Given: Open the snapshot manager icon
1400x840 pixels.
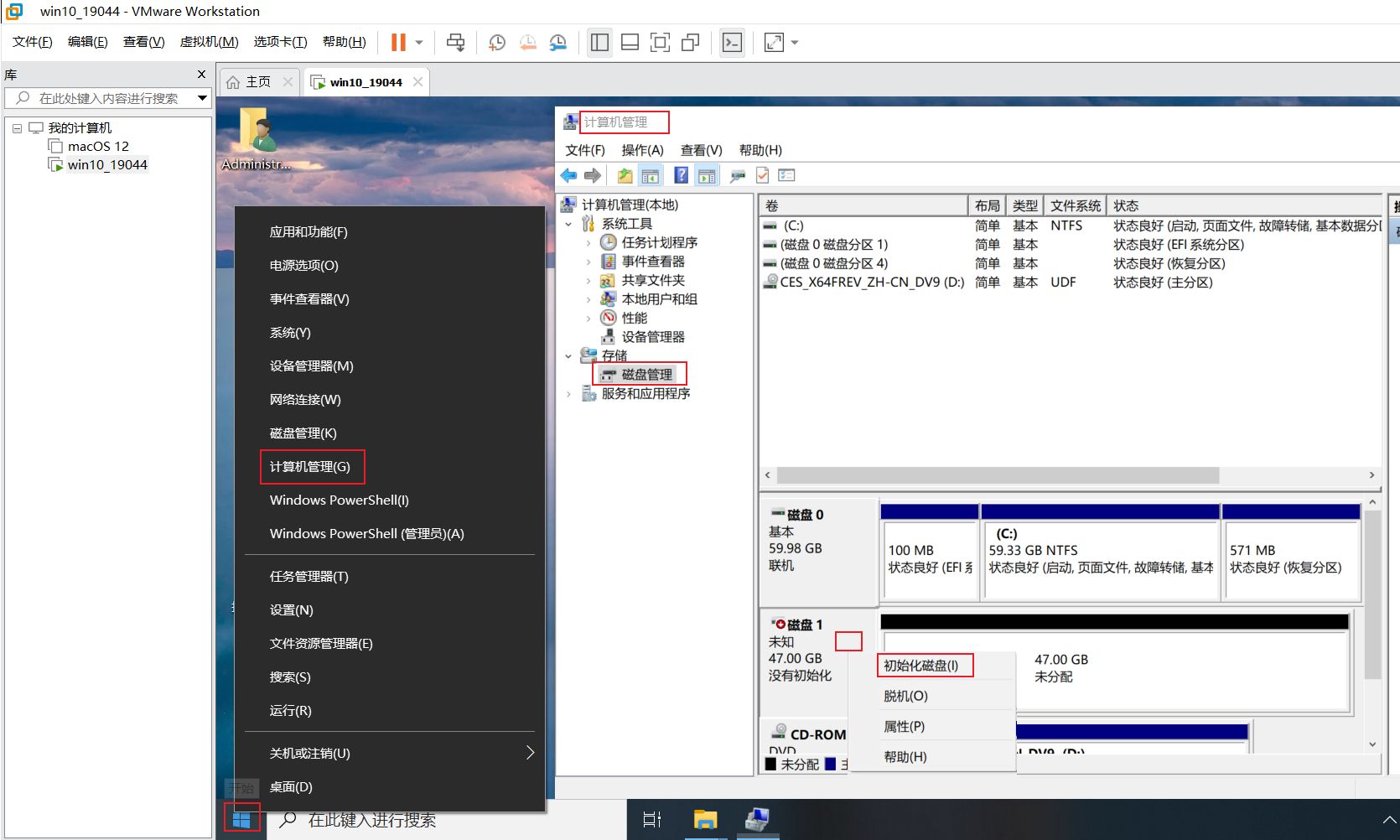Looking at the screenshot, I should click(x=558, y=43).
